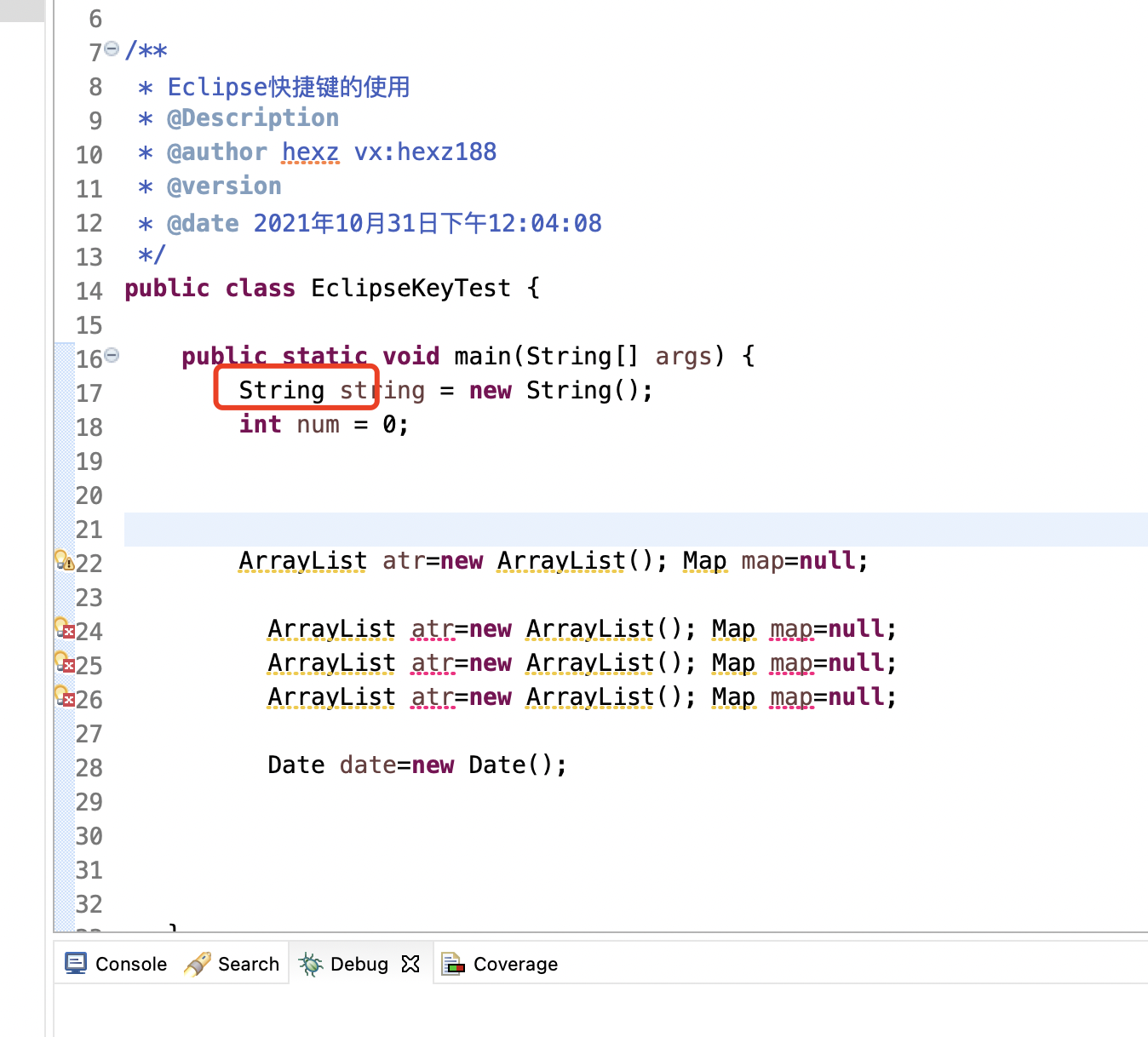The width and height of the screenshot is (1148, 1037).
Task: Click the date variable on line 28
Action: pos(367,765)
